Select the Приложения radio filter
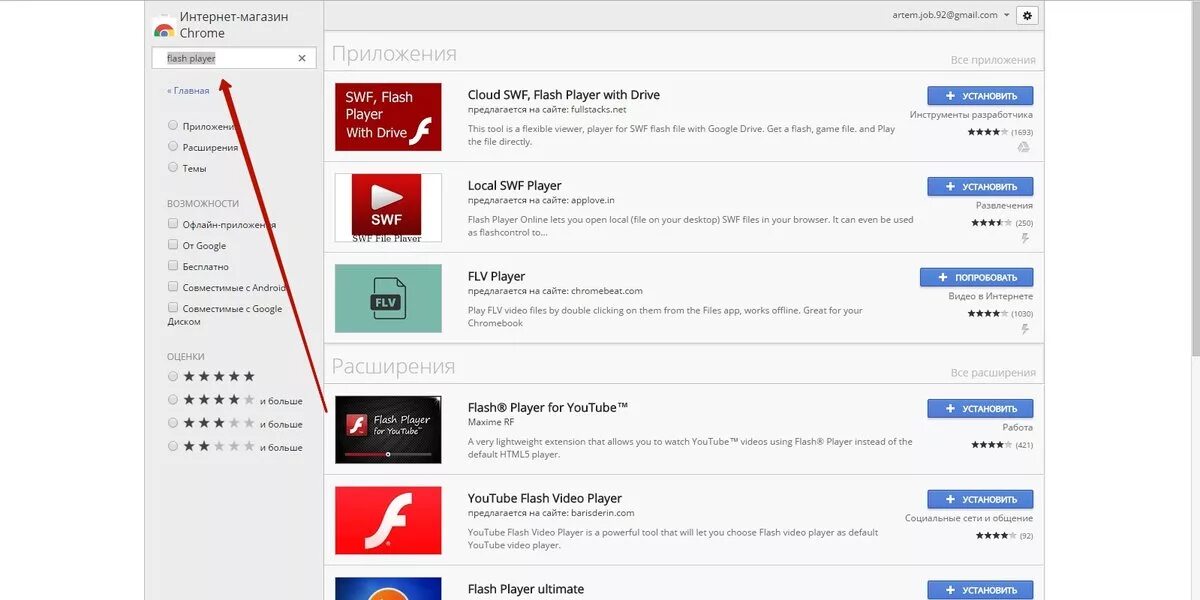This screenshot has height=600, width=1200. coord(173,126)
